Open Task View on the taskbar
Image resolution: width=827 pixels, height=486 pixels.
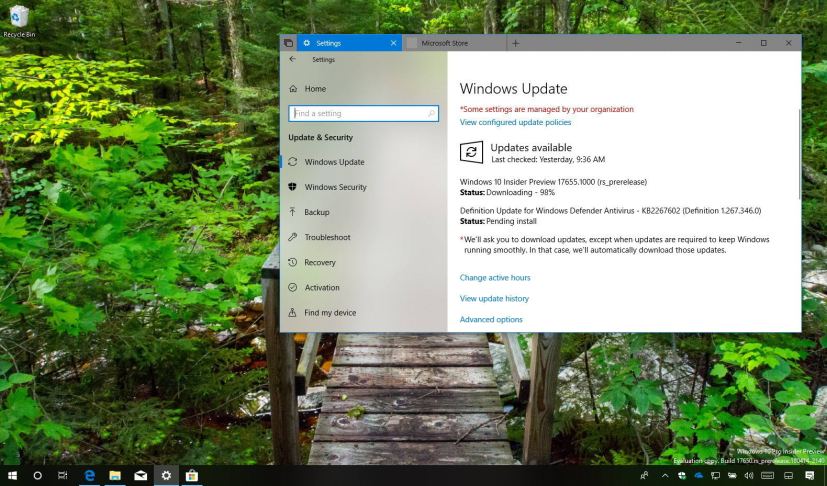pyautogui.click(x=63, y=475)
